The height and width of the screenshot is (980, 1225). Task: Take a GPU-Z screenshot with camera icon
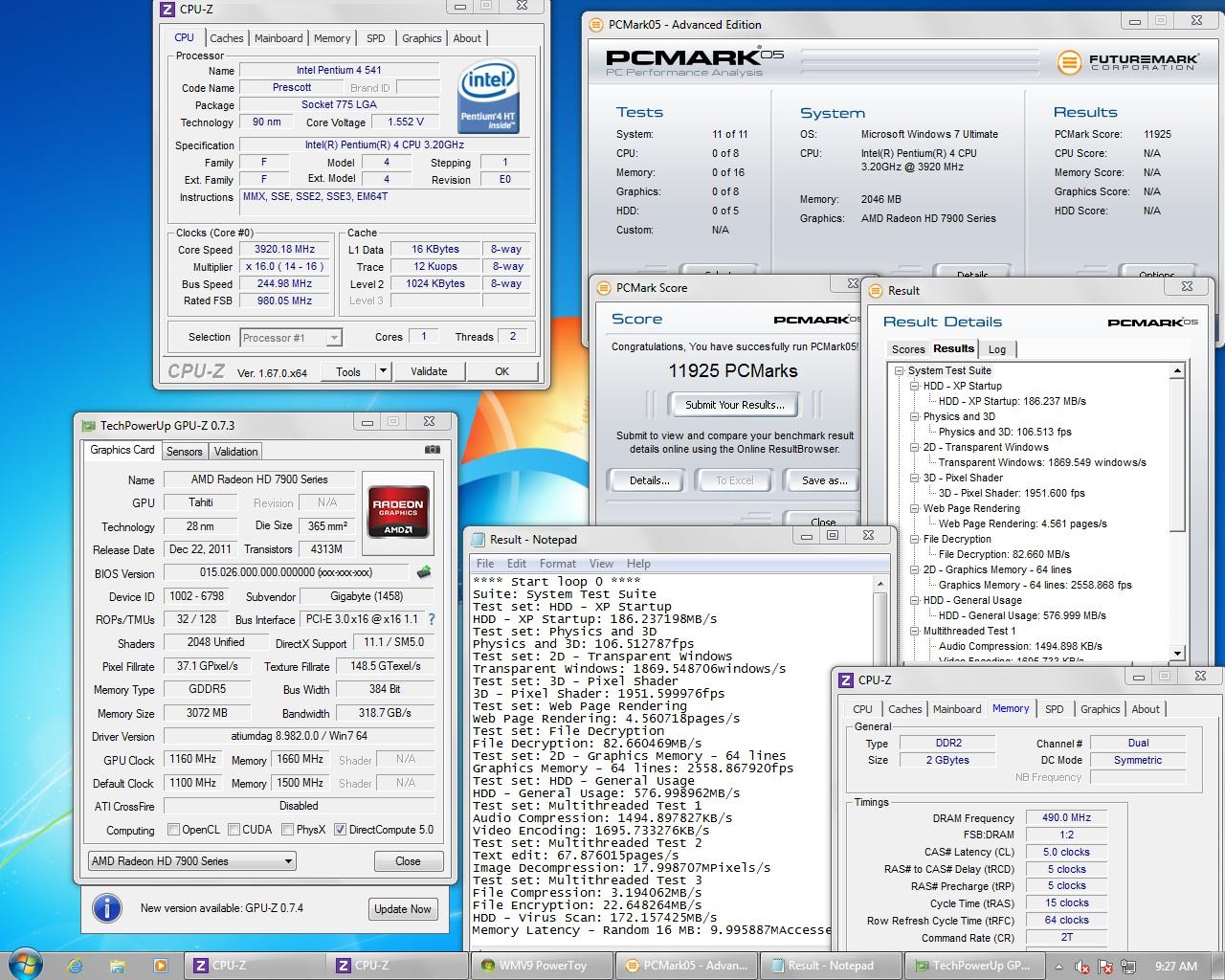pos(433,450)
